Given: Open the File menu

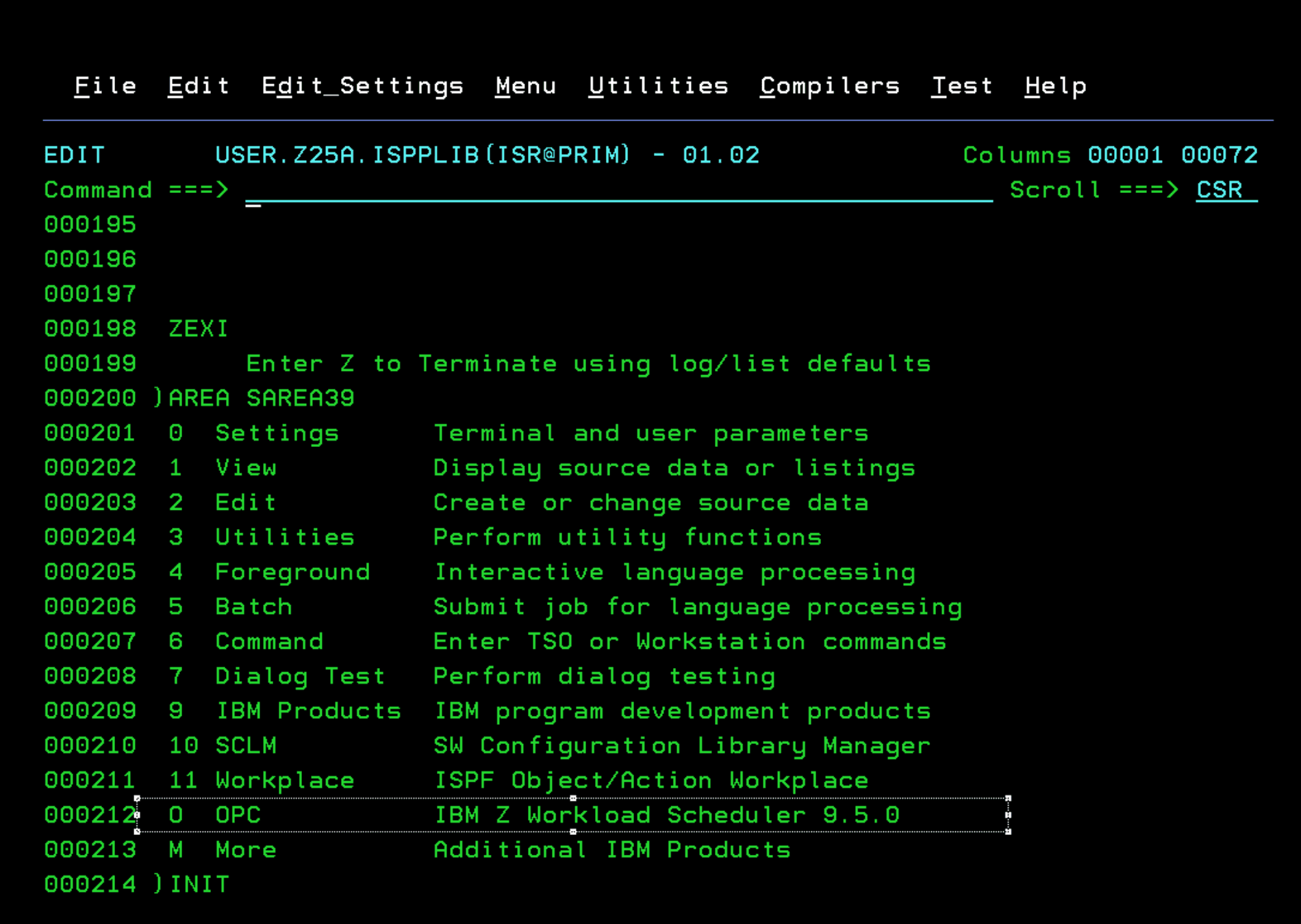Looking at the screenshot, I should tap(105, 86).
